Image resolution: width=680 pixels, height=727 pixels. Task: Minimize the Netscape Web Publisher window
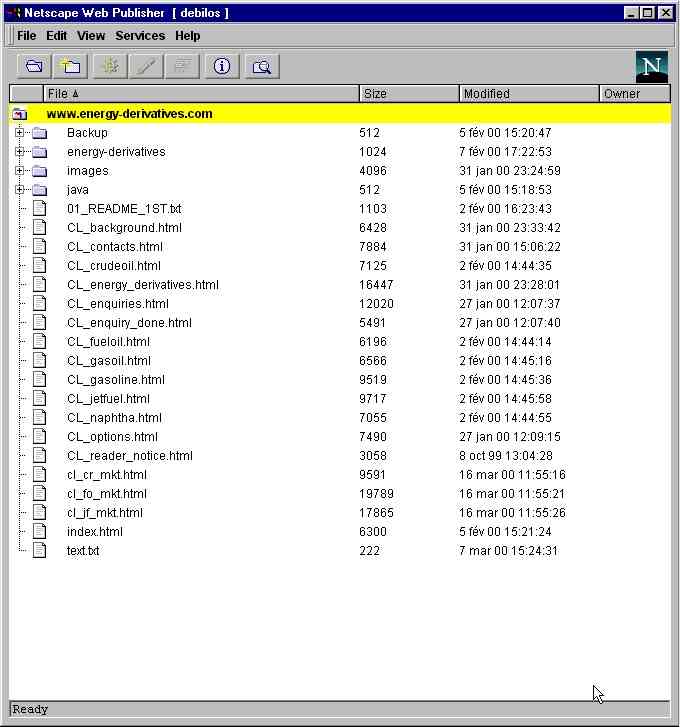coord(630,13)
